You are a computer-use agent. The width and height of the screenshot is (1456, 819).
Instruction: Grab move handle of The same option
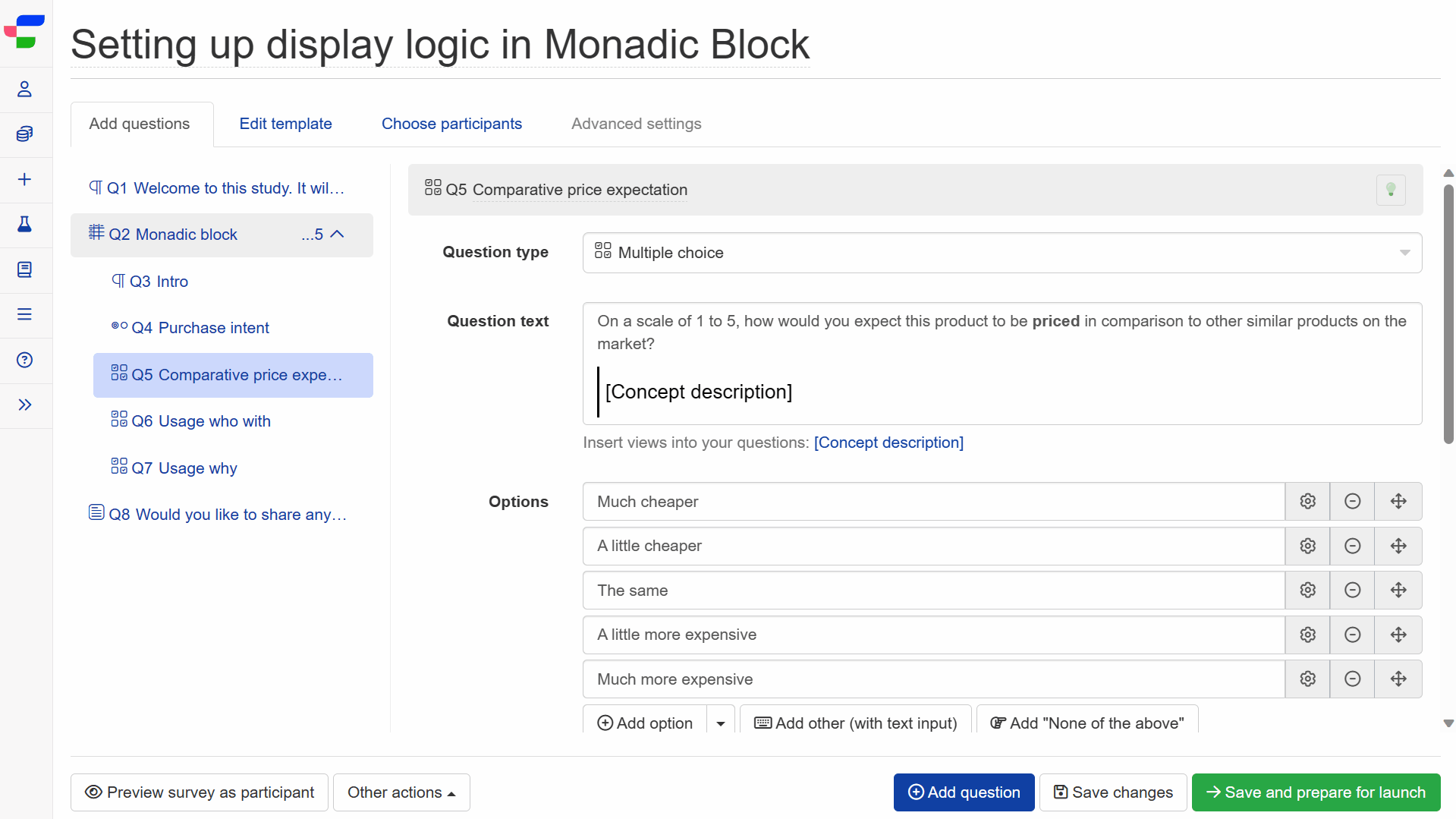1398,590
